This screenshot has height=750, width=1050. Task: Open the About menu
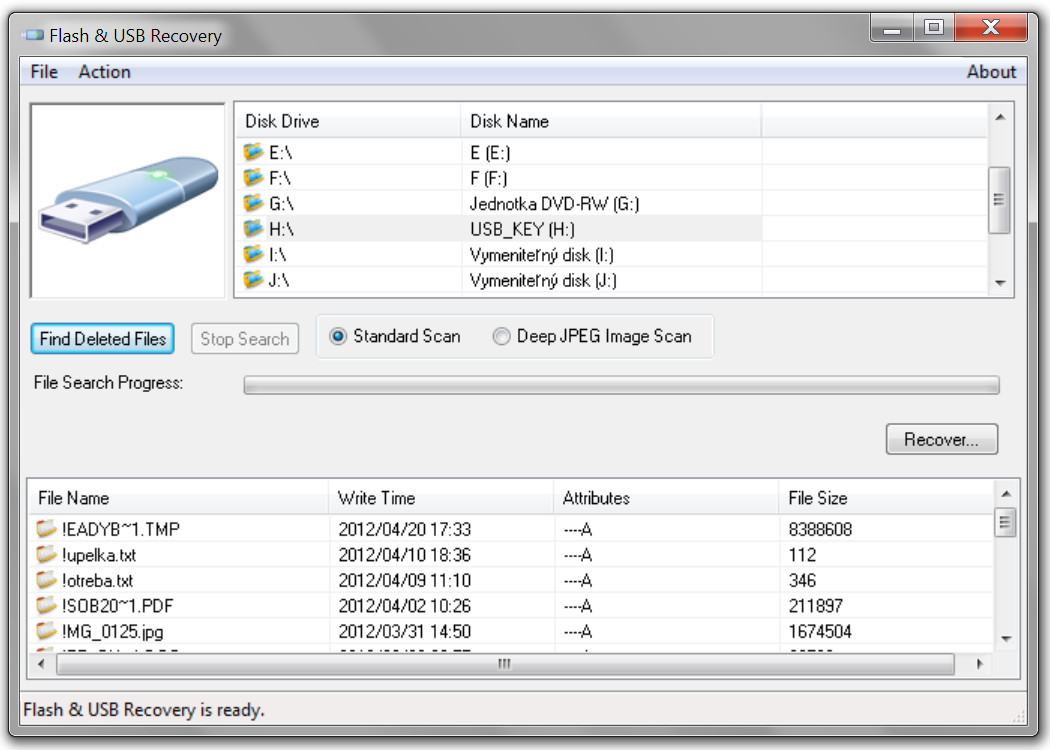pos(992,72)
